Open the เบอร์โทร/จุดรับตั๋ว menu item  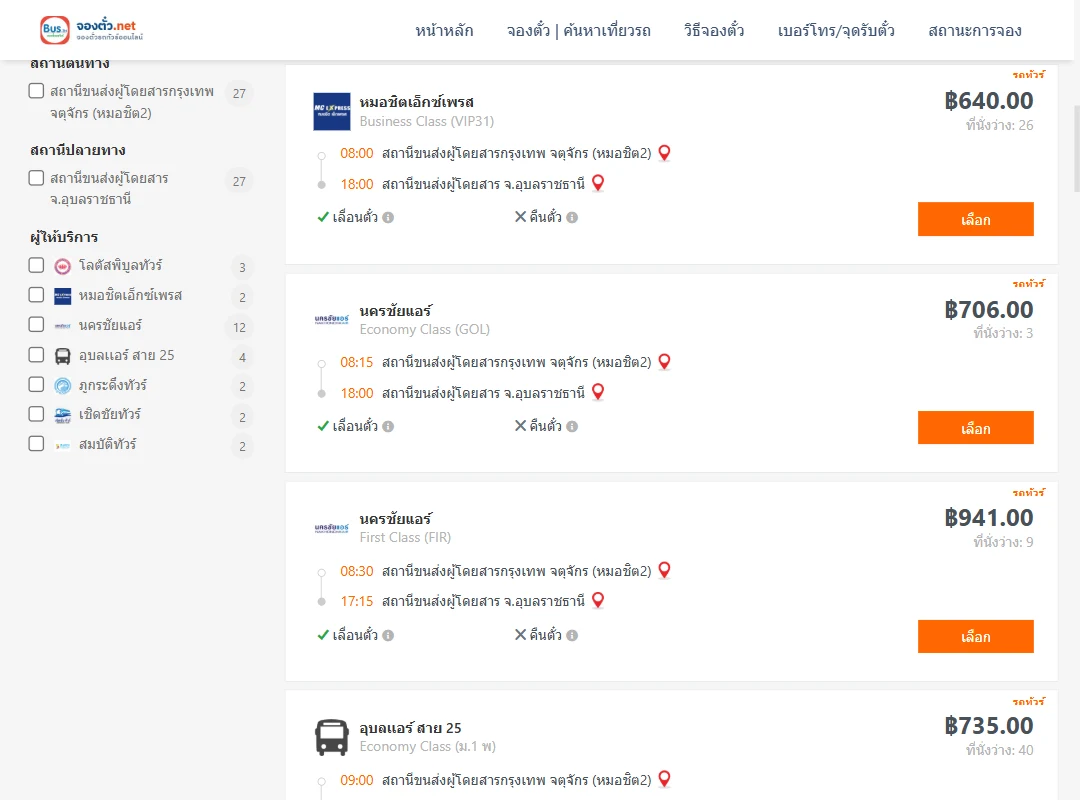coord(836,30)
